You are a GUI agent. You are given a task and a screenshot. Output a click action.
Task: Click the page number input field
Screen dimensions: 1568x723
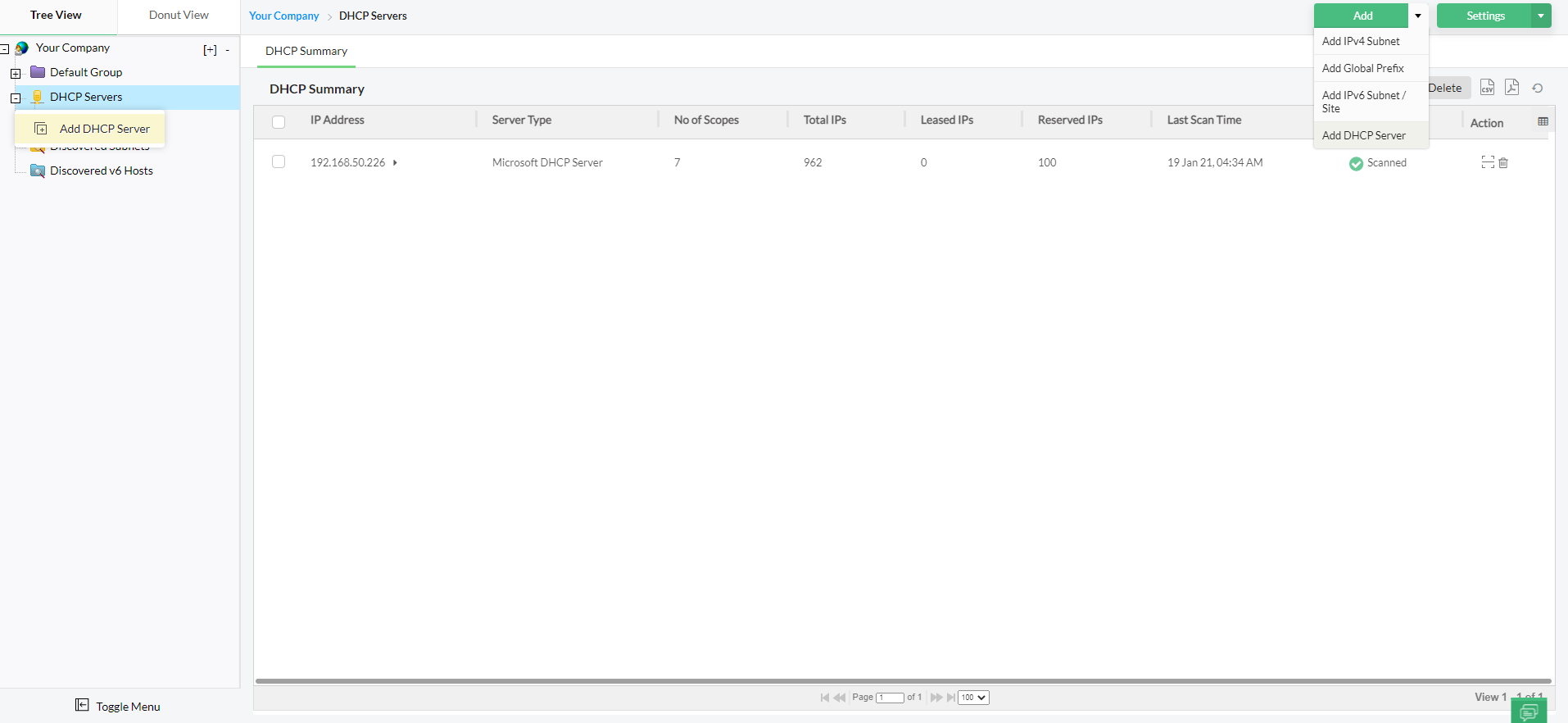click(x=890, y=698)
